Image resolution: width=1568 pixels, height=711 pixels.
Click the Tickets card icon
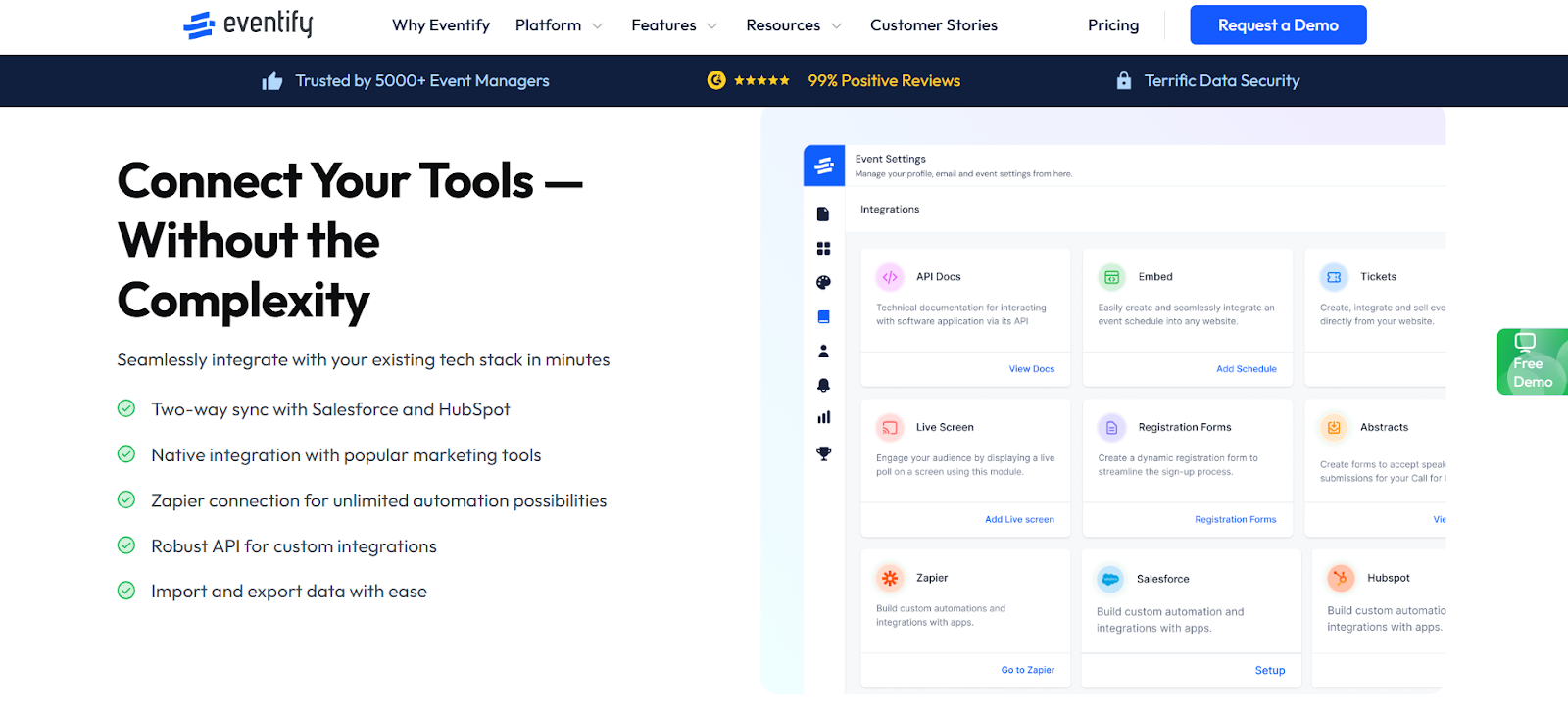(x=1334, y=277)
